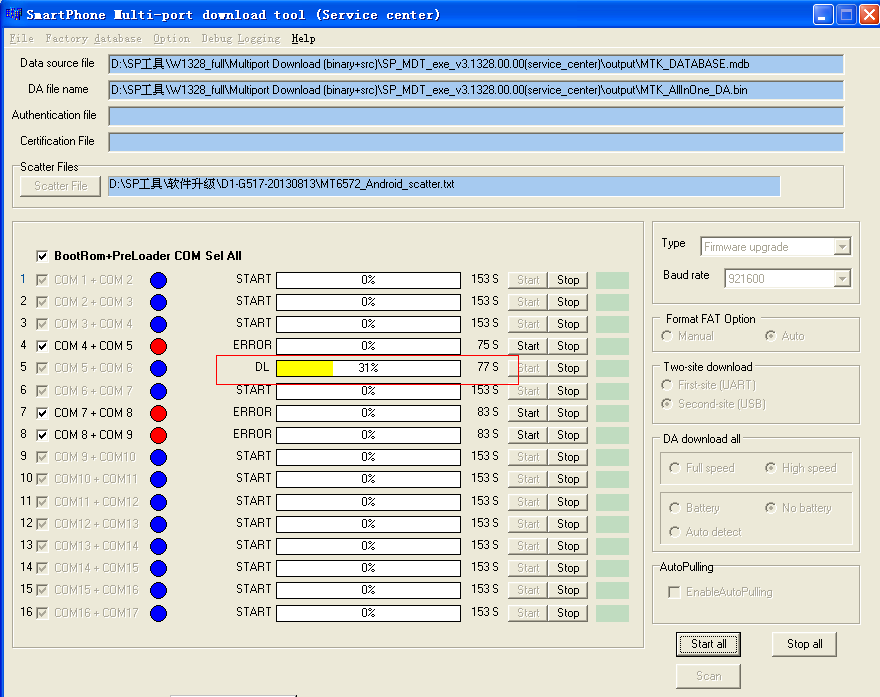Click the empty Authentication file field

pyautogui.click(x=476, y=116)
